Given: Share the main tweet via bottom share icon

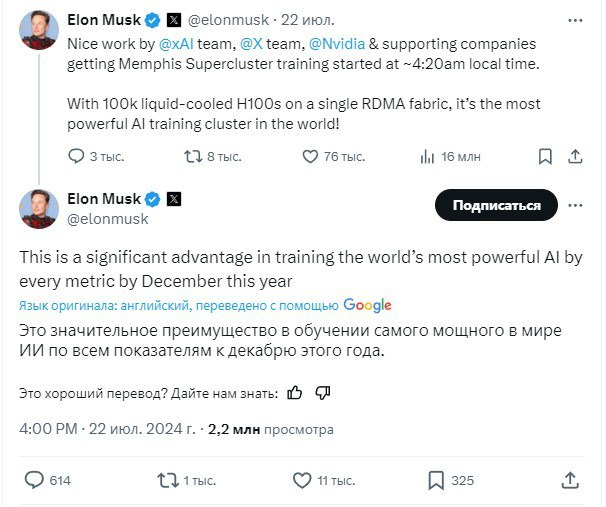Looking at the screenshot, I should click(x=569, y=480).
